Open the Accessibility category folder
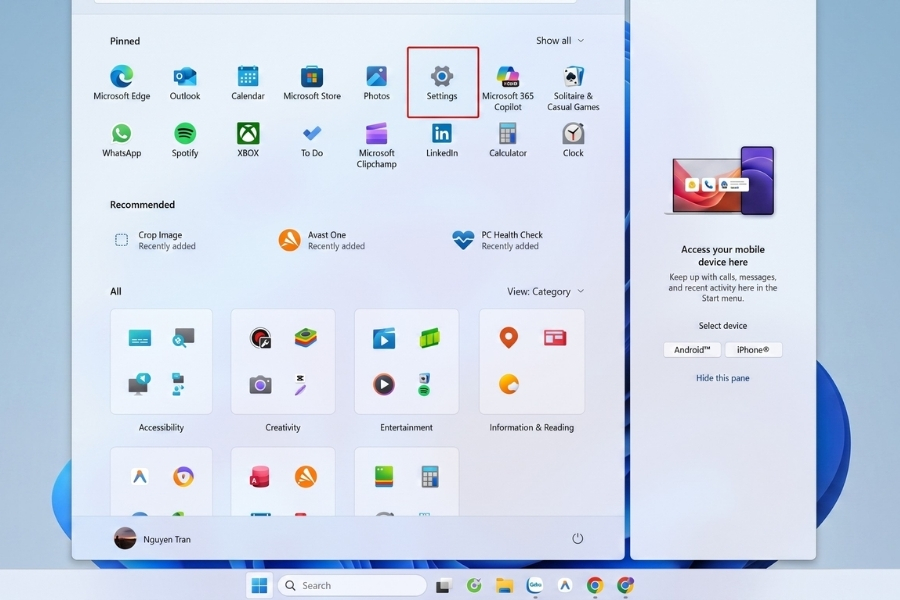 161,361
